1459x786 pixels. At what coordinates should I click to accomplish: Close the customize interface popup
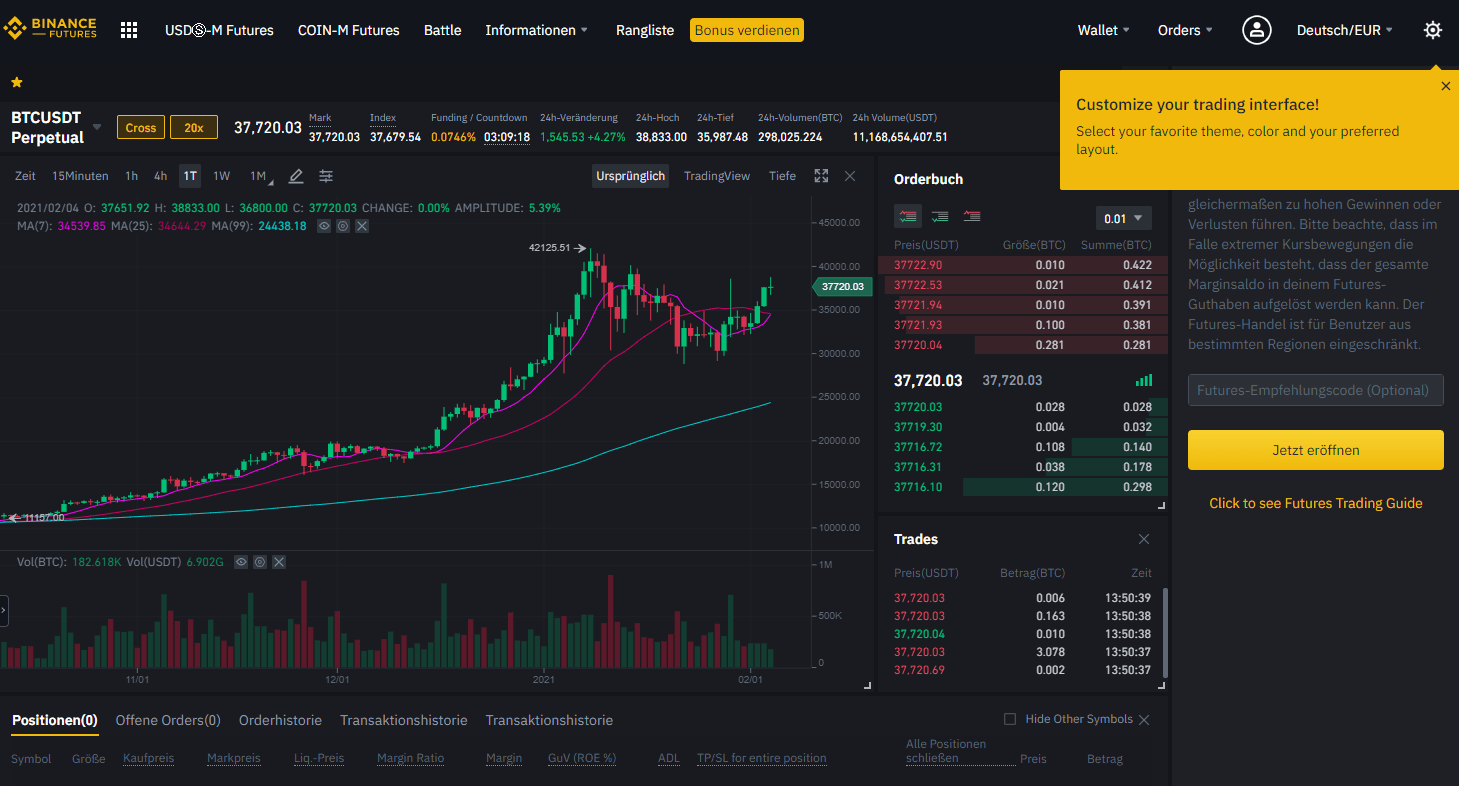[x=1445, y=86]
